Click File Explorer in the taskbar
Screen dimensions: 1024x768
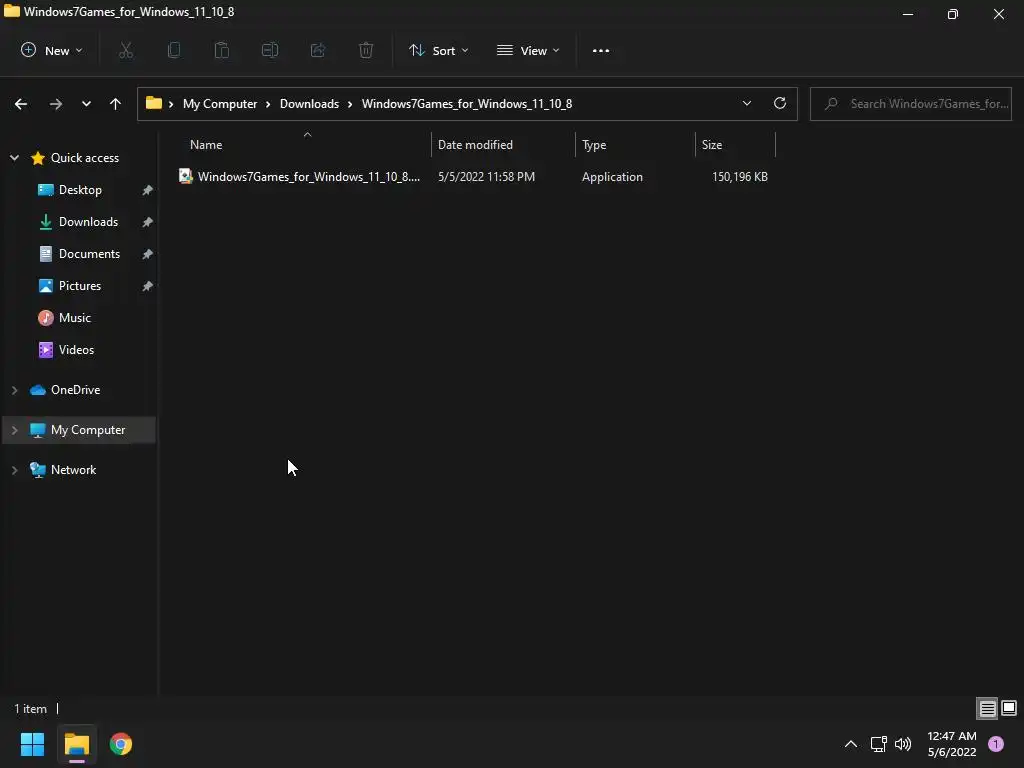(x=76, y=744)
